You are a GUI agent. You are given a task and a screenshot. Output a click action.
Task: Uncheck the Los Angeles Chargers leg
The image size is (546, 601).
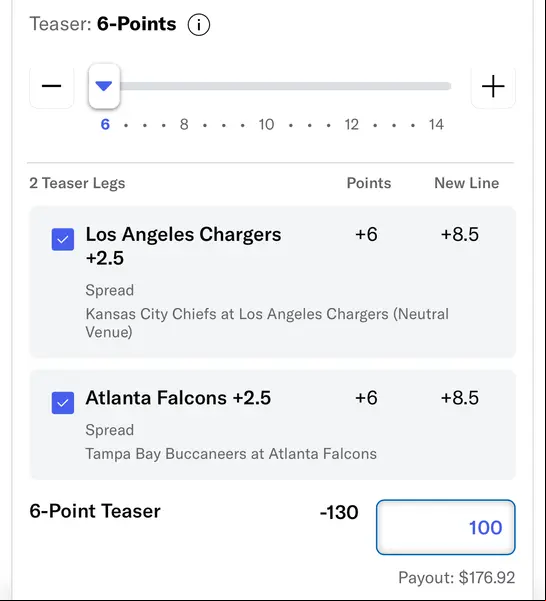coord(63,240)
